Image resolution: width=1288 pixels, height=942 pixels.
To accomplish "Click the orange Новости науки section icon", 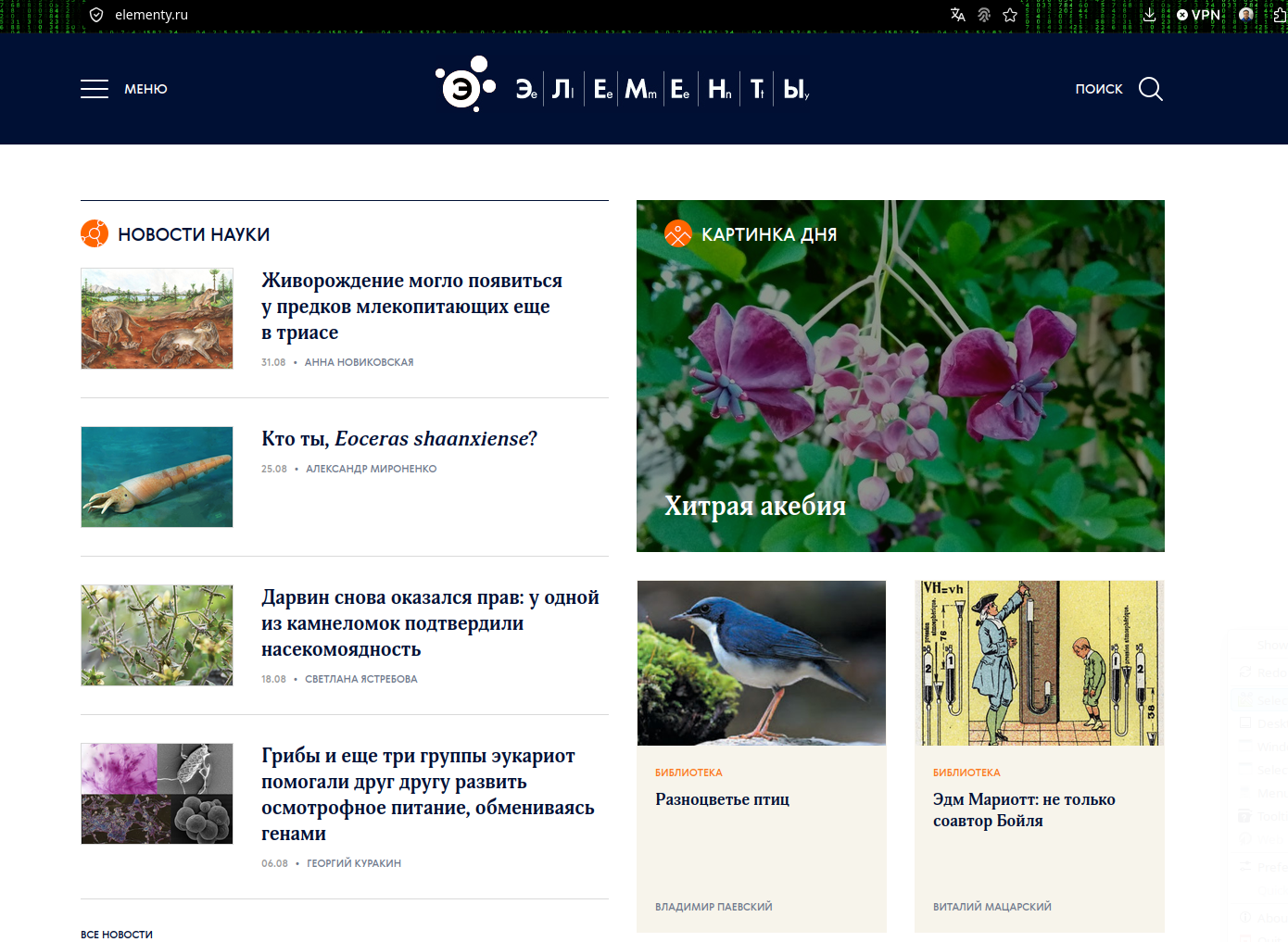I will 95,233.
